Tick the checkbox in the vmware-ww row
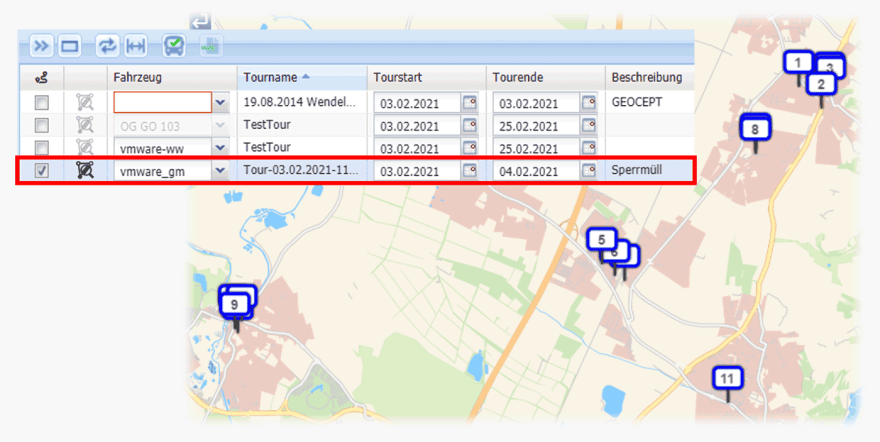Image resolution: width=880 pixels, height=442 pixels. point(42,148)
